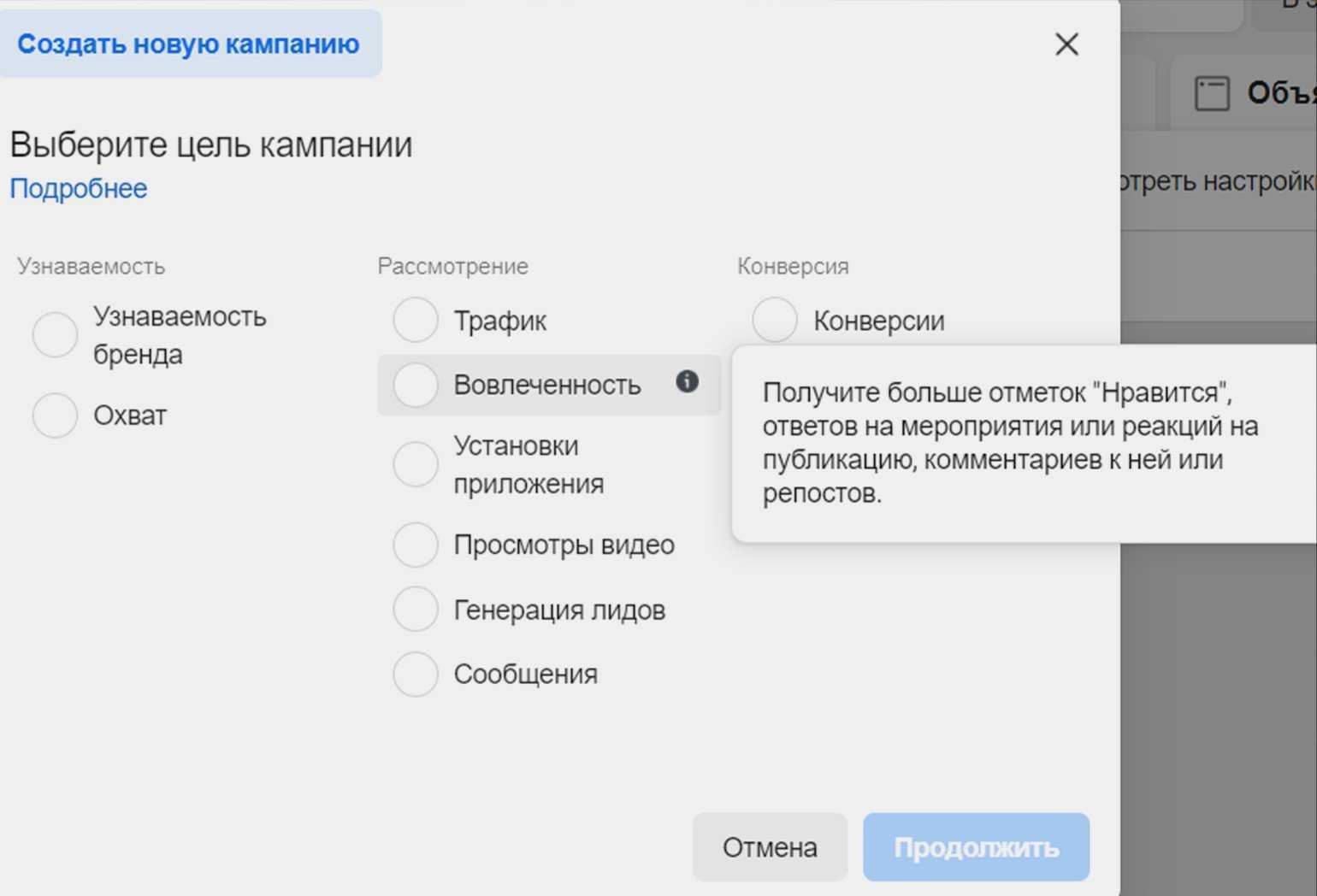Choose the Охват radio button

[56, 416]
